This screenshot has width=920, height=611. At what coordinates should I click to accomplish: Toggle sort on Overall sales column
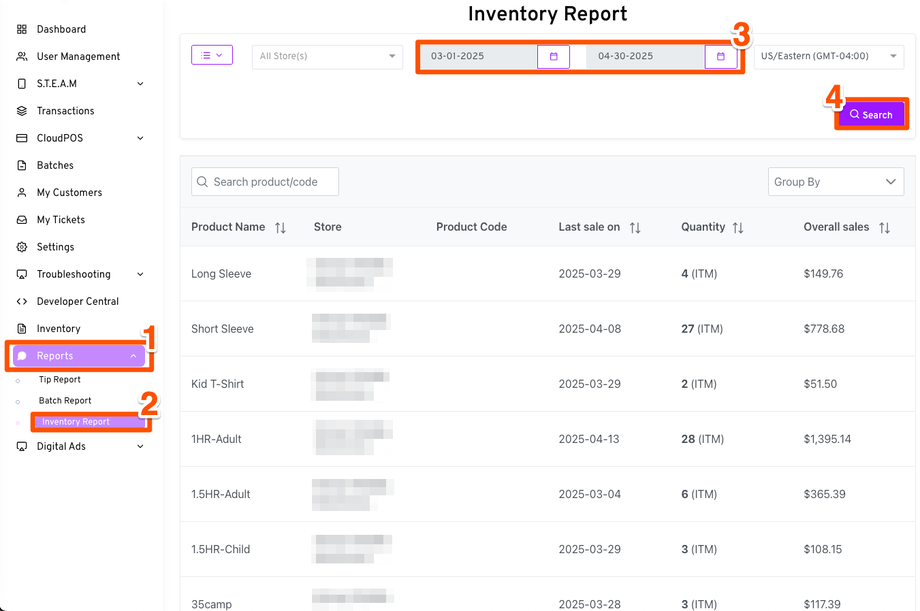[x=884, y=228]
